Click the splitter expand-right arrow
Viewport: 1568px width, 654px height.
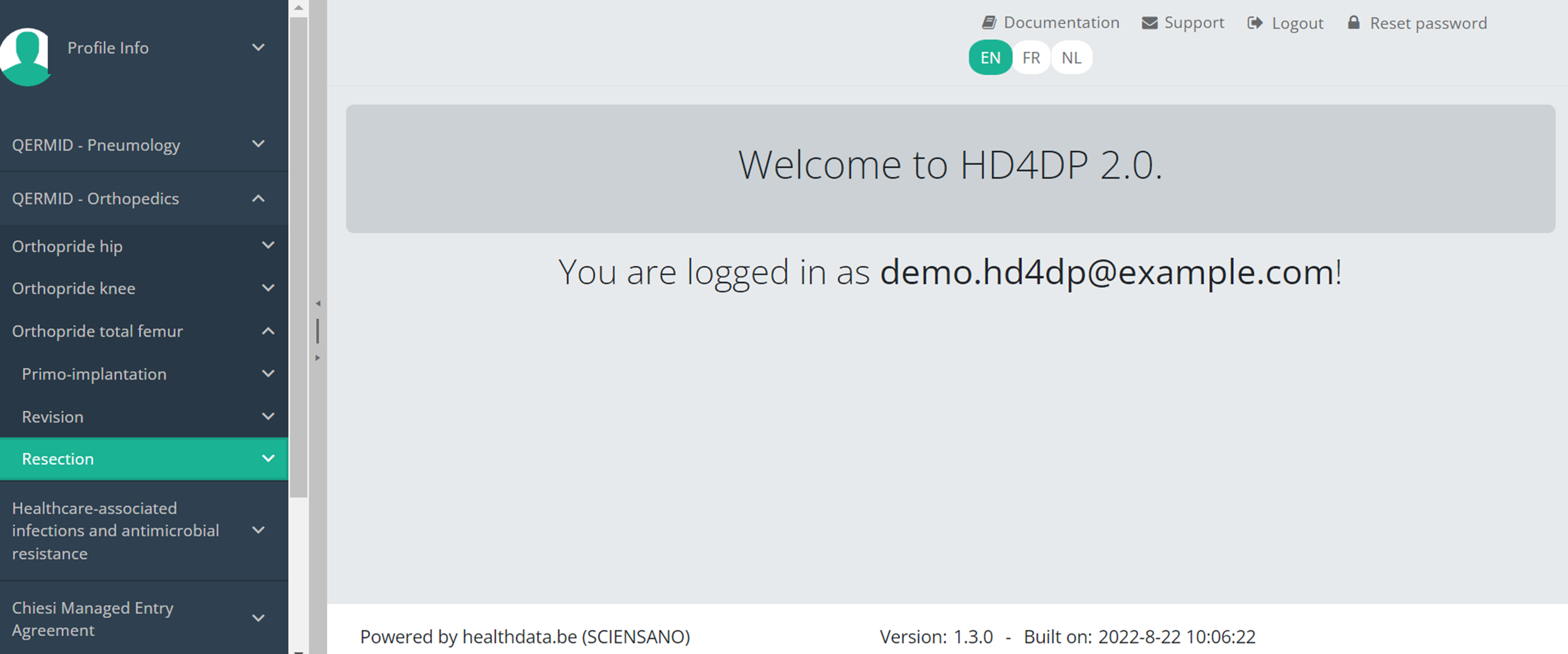pos(318,358)
